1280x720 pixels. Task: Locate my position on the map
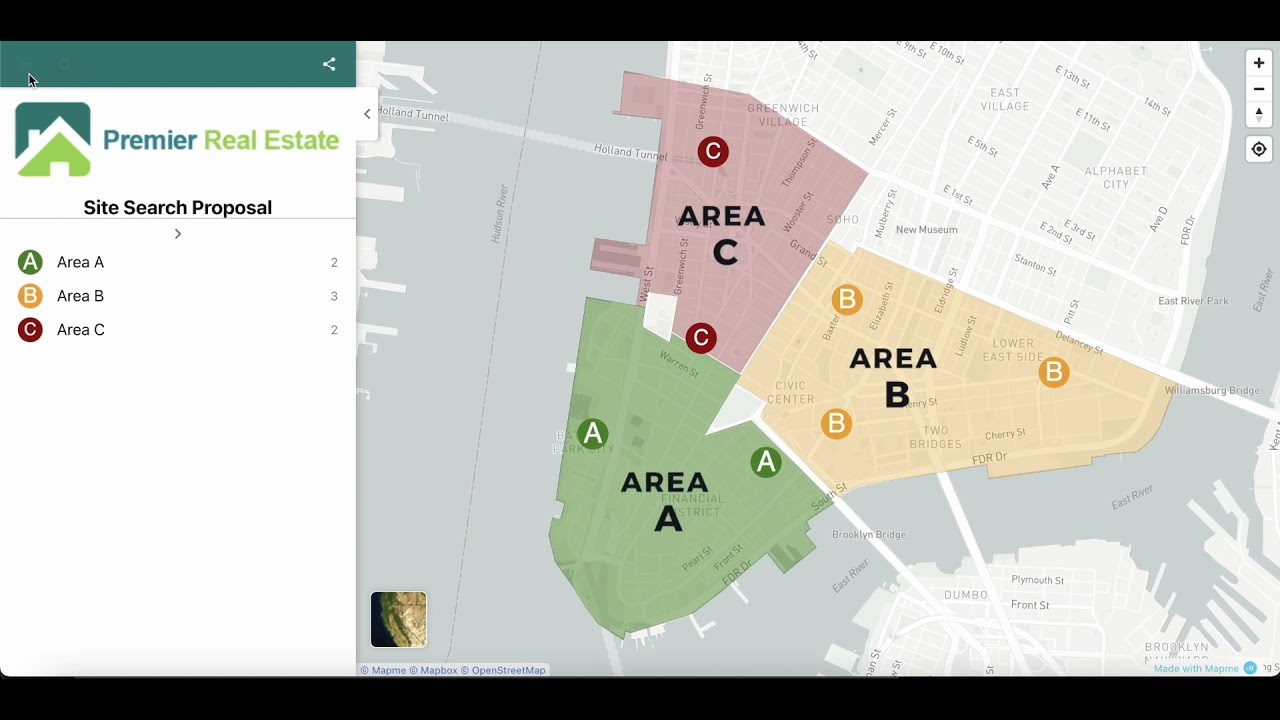coord(1259,150)
